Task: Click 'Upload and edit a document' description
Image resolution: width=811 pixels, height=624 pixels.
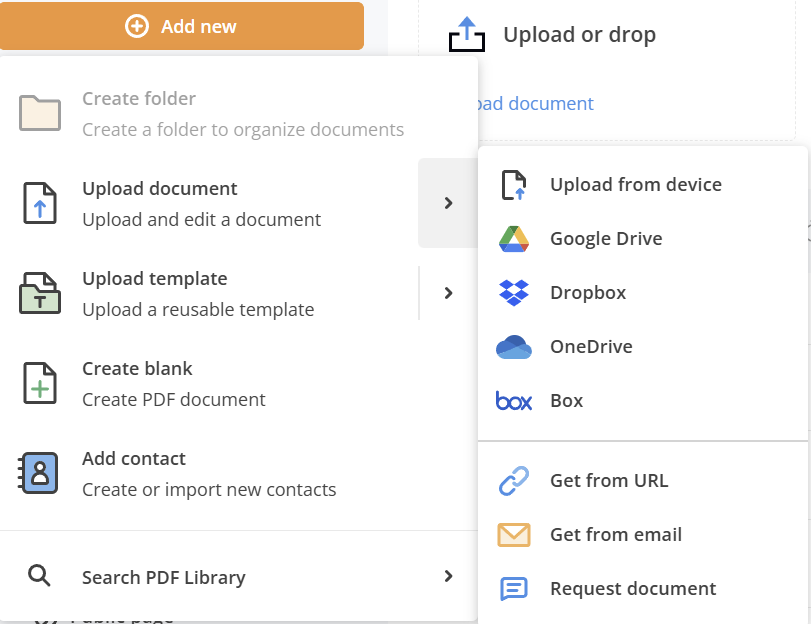Action: coord(202,219)
